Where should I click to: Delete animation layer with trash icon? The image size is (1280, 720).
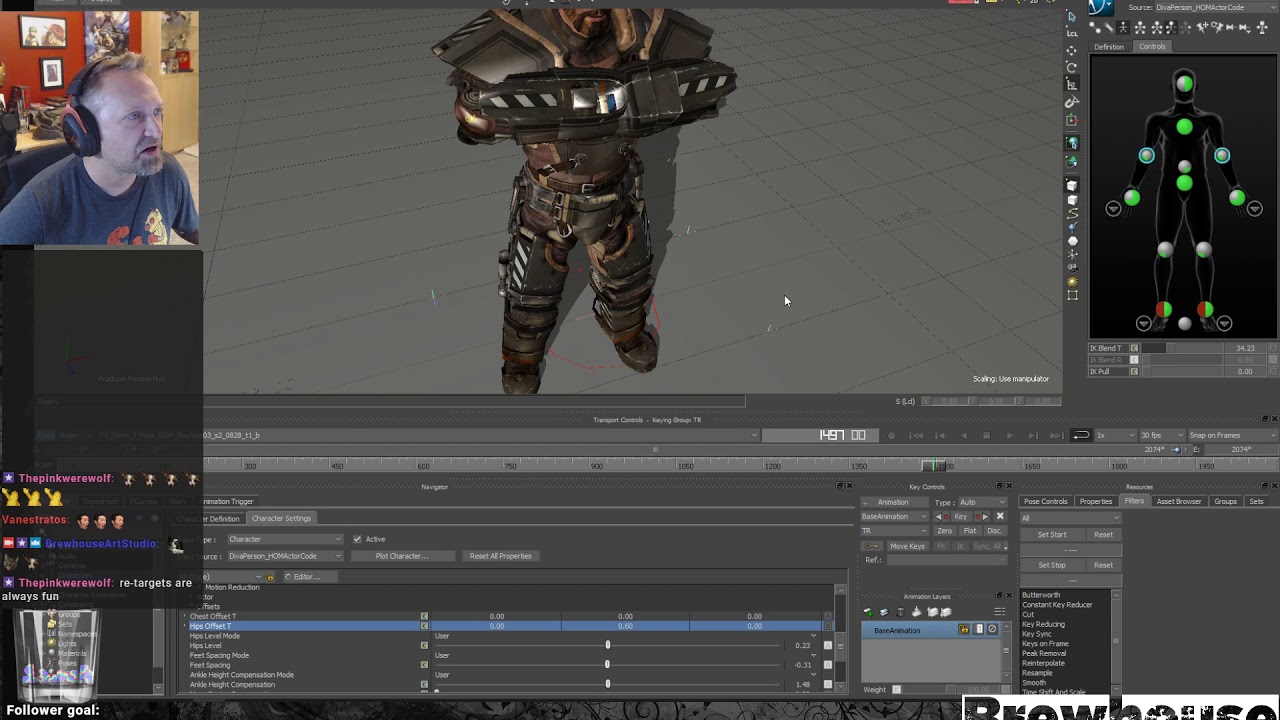coord(900,612)
